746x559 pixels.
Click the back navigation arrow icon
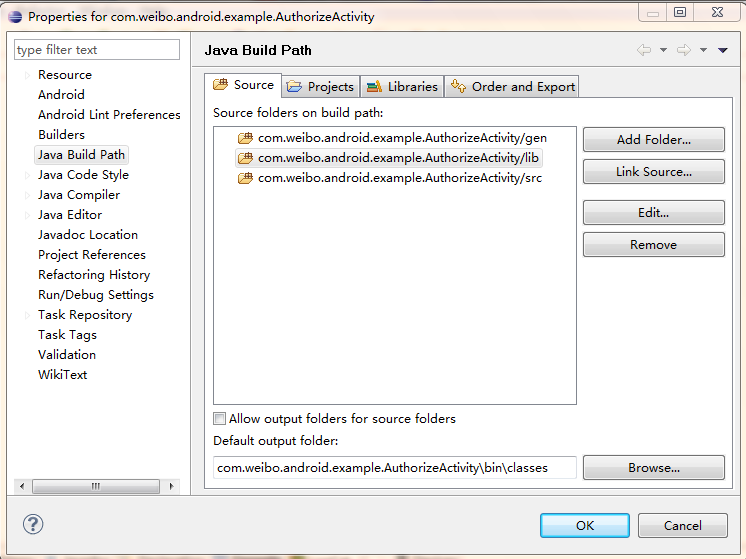644,50
